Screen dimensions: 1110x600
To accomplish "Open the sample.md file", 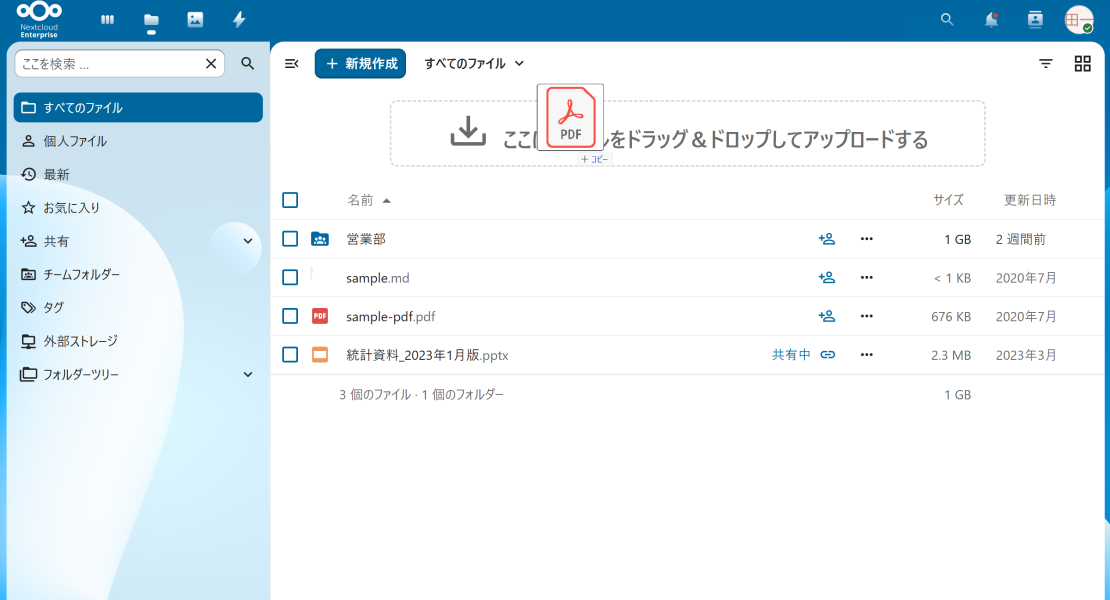I will (377, 278).
